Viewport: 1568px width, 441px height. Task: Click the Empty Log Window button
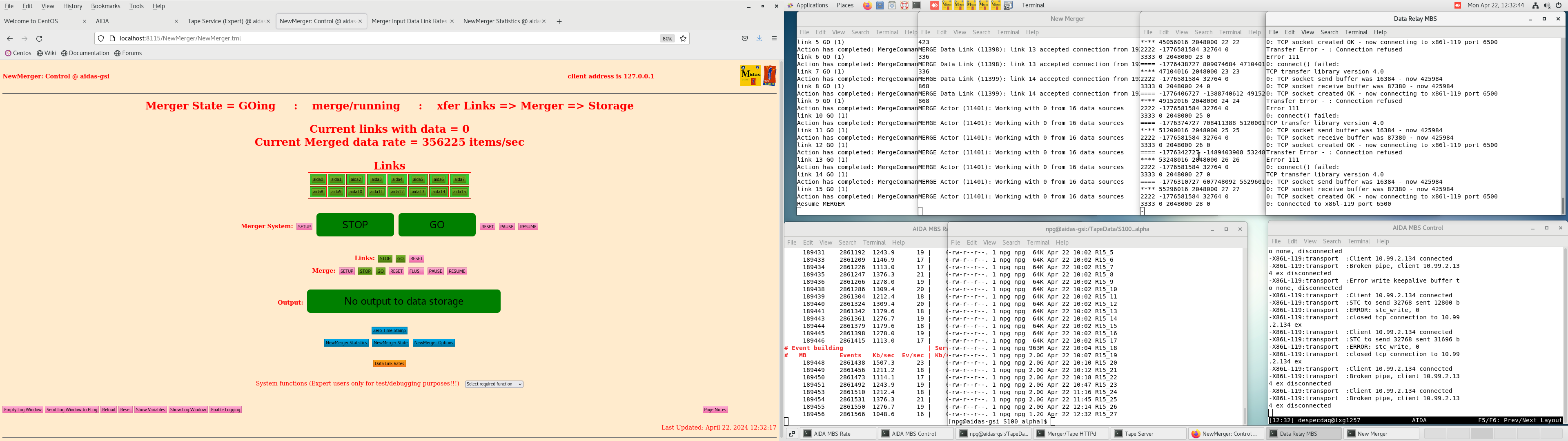[23, 410]
